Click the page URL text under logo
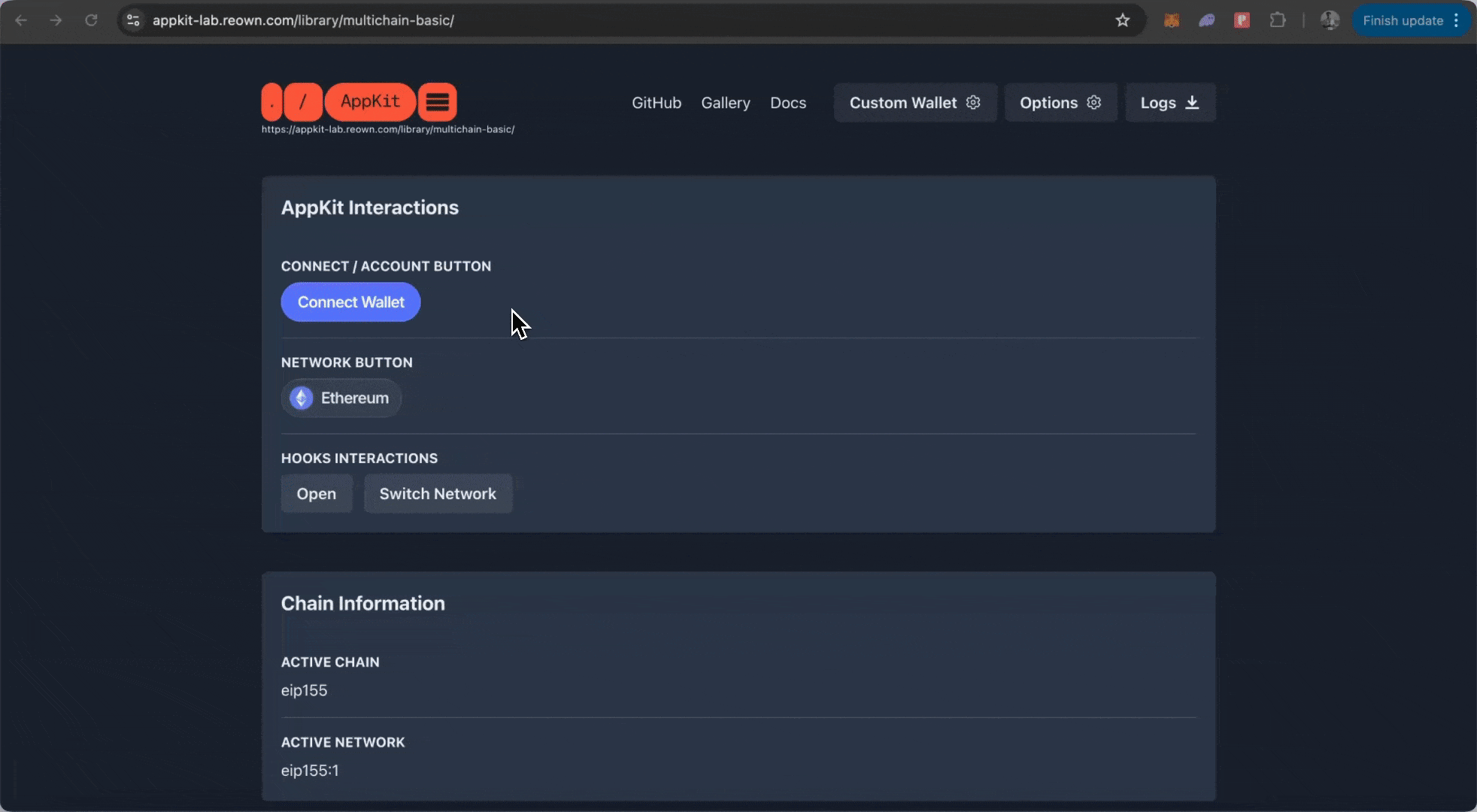Screen dimensions: 1477x812 coord(388,129)
